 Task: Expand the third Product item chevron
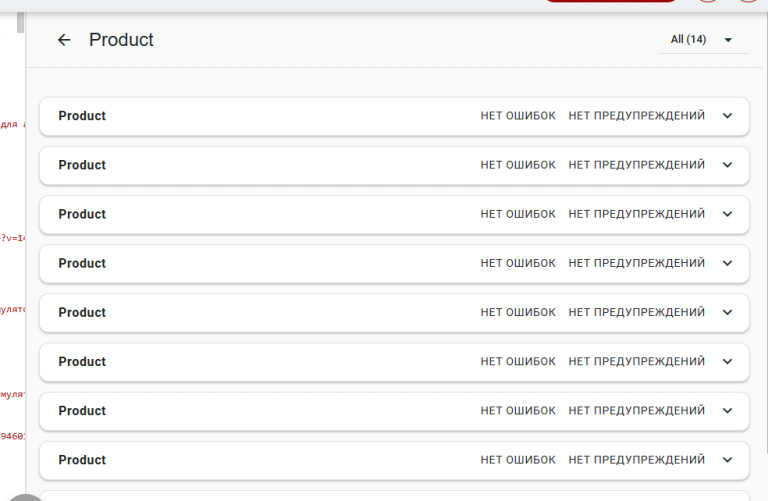click(x=727, y=214)
